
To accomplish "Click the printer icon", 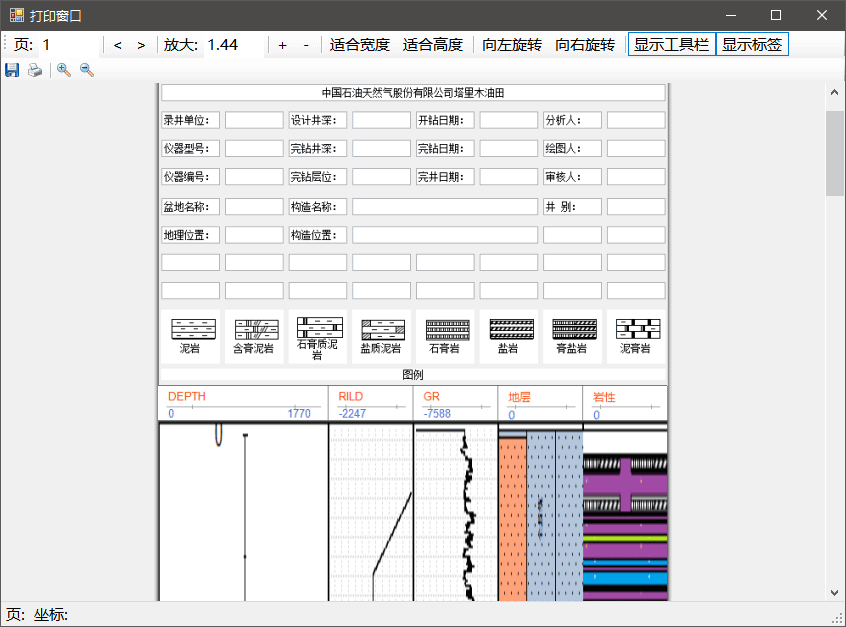I will 35,70.
